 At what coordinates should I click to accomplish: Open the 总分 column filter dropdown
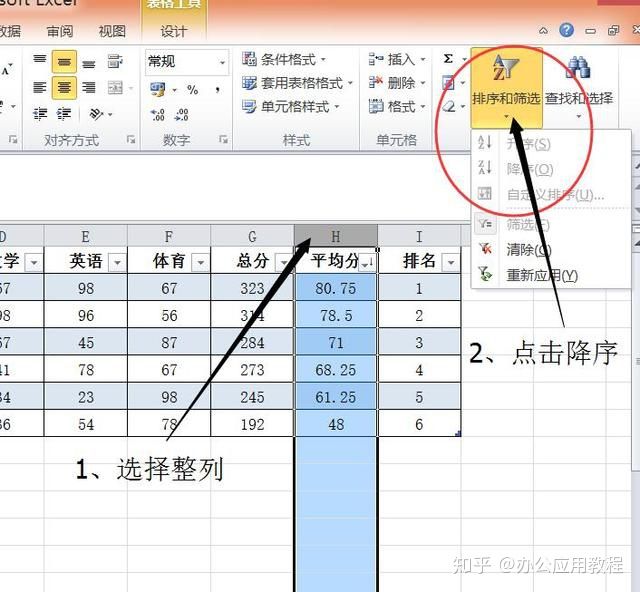283,263
